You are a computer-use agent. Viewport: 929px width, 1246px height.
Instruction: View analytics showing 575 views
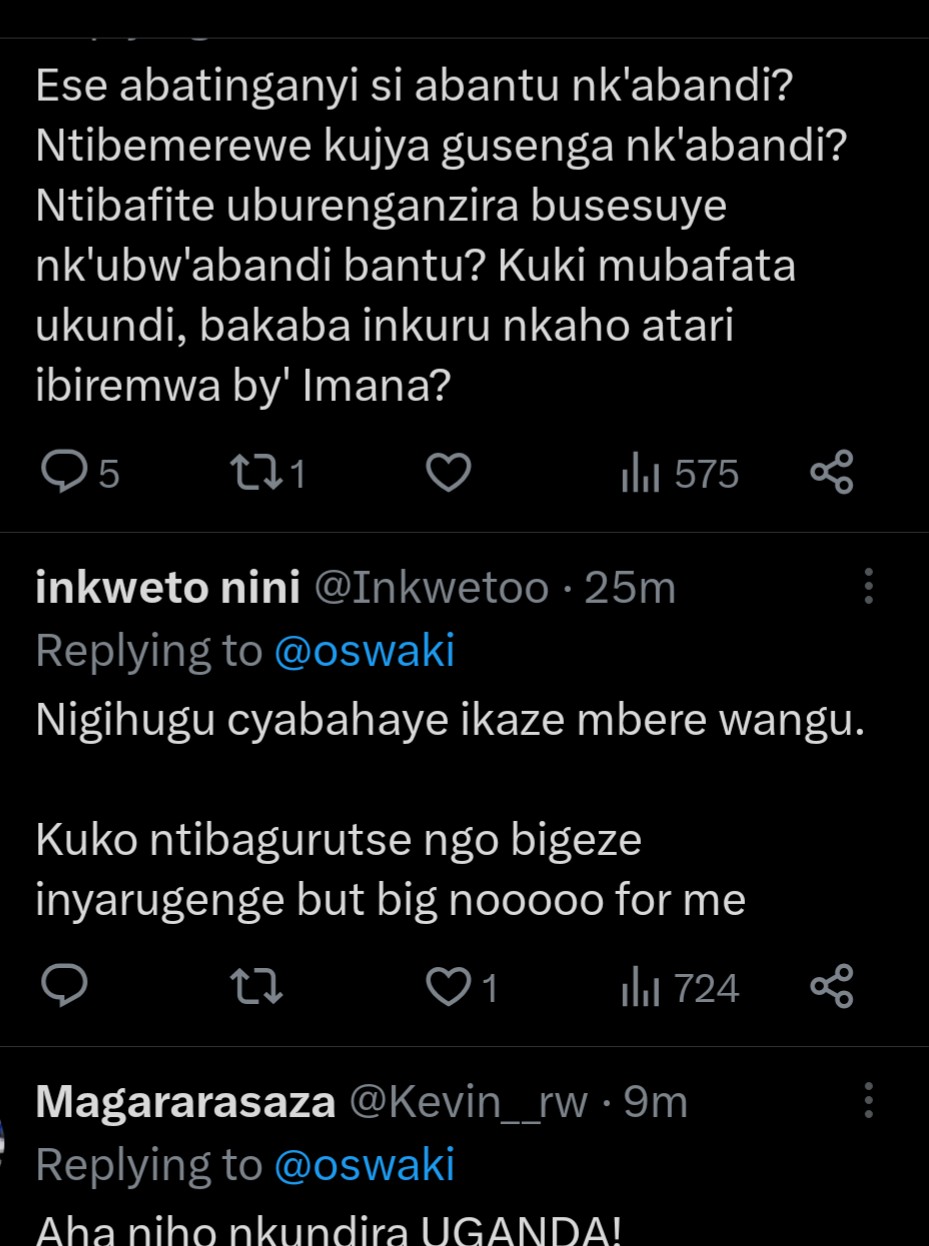pos(679,473)
